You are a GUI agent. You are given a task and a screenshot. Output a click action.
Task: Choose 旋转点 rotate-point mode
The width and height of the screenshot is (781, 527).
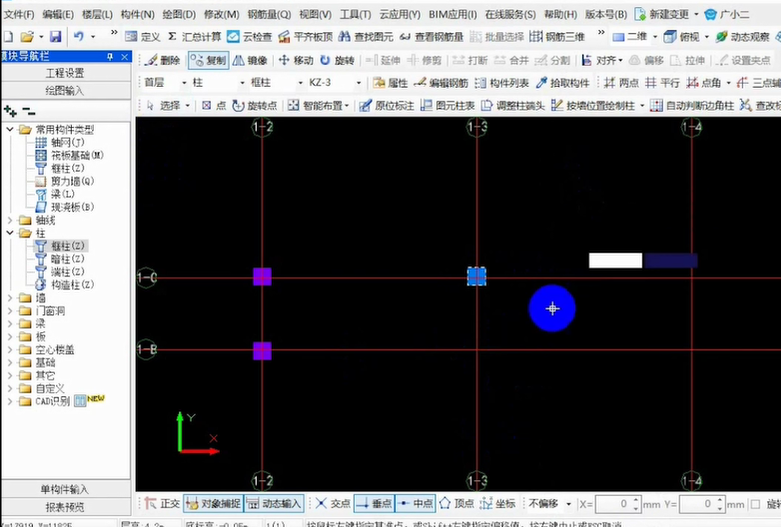click(x=255, y=106)
